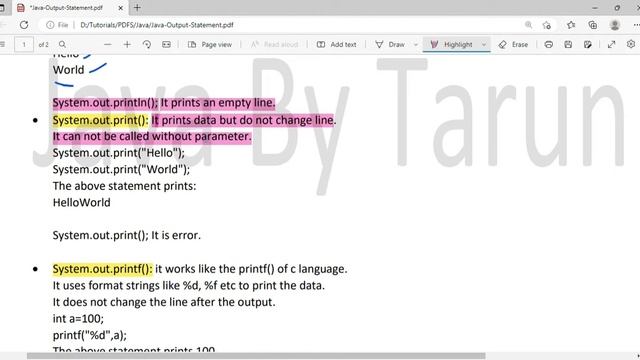Click the Save as icon
Screen dimensions: 640x360
588,44
